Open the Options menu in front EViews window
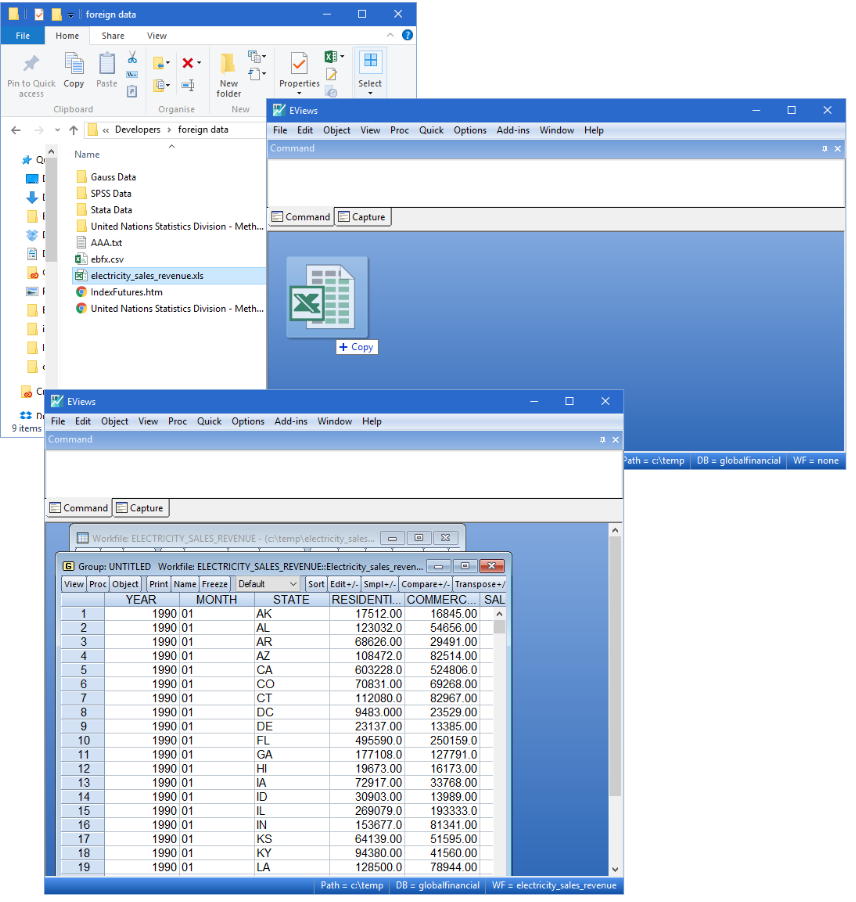Viewport: 856px width, 902px height. pos(248,422)
